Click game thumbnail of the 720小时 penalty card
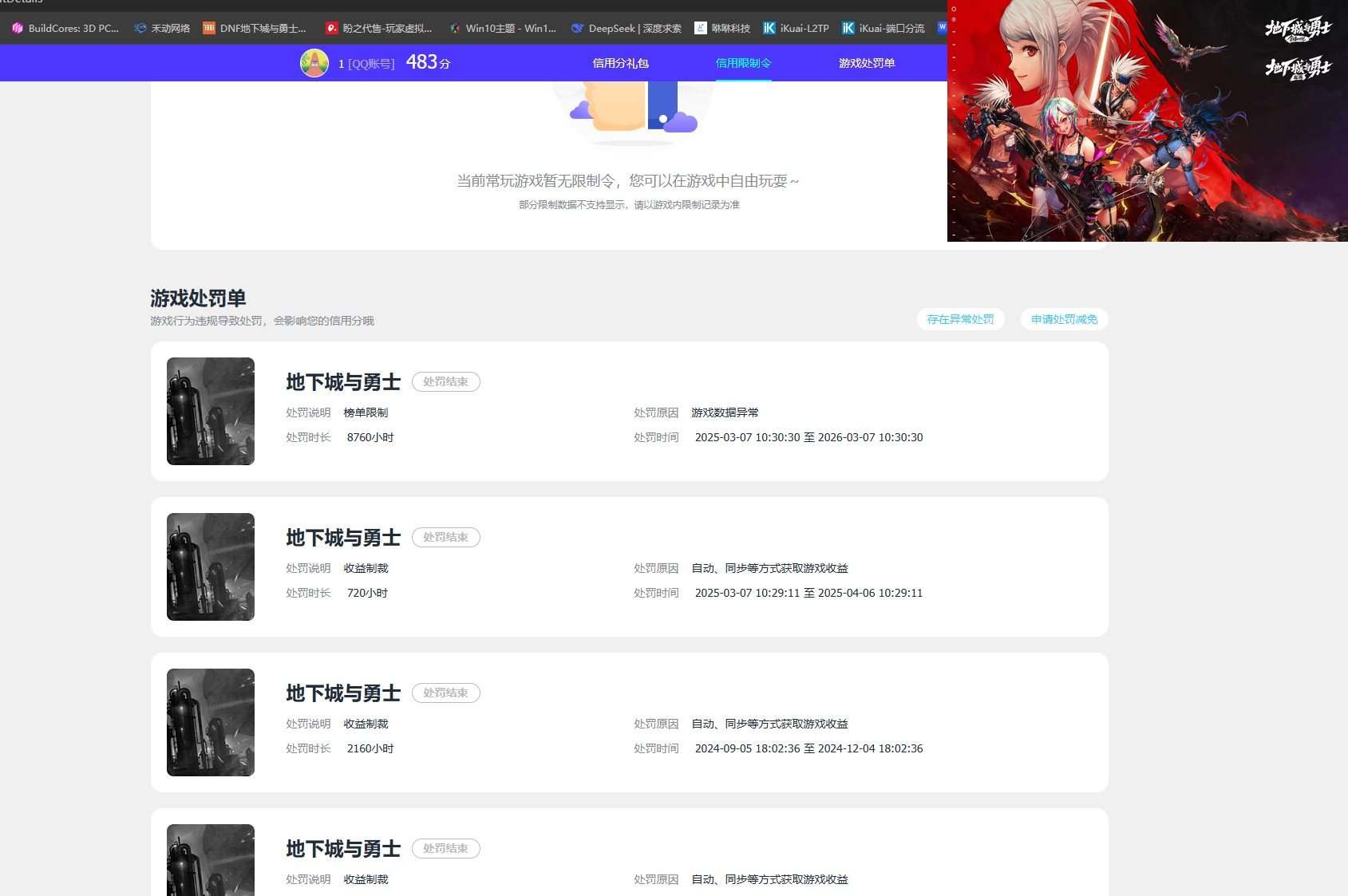 pyautogui.click(x=211, y=566)
